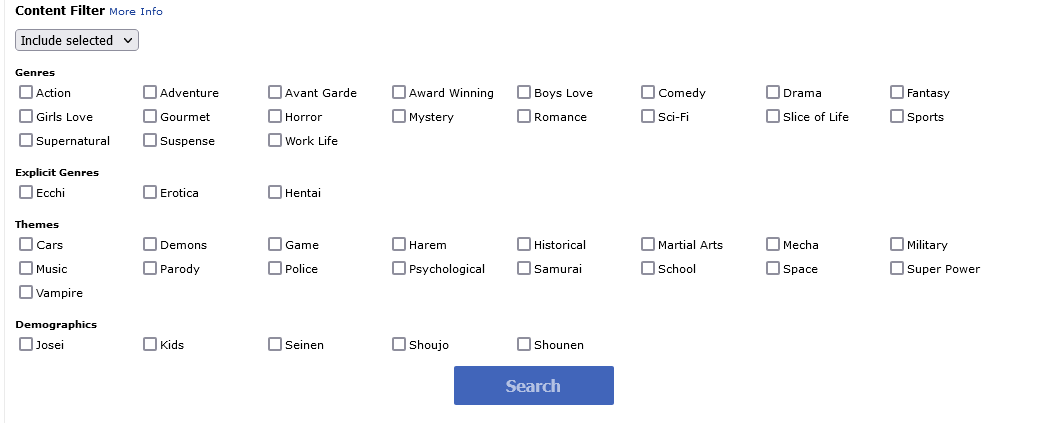The width and height of the screenshot is (1061, 423).
Task: Select the Mecha theme checkbox
Action: pos(773,245)
